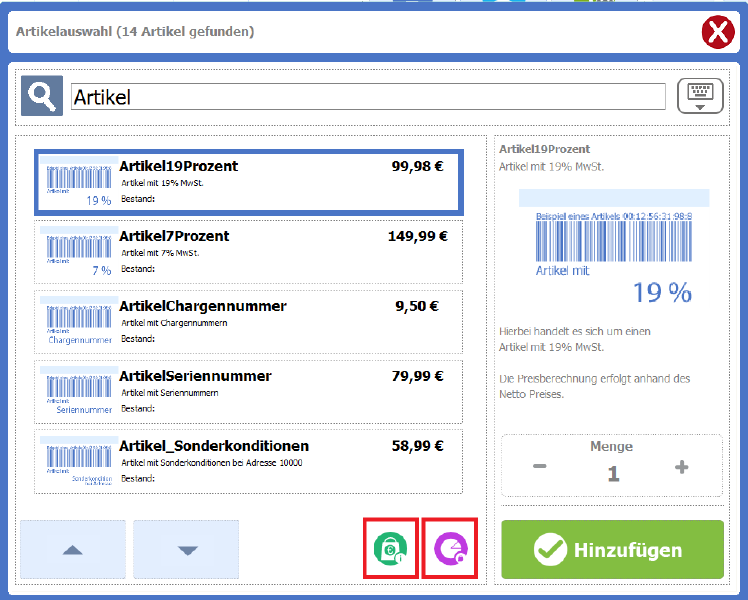The image size is (748, 600).
Task: Click the Menge quantity value field
Action: (612, 475)
